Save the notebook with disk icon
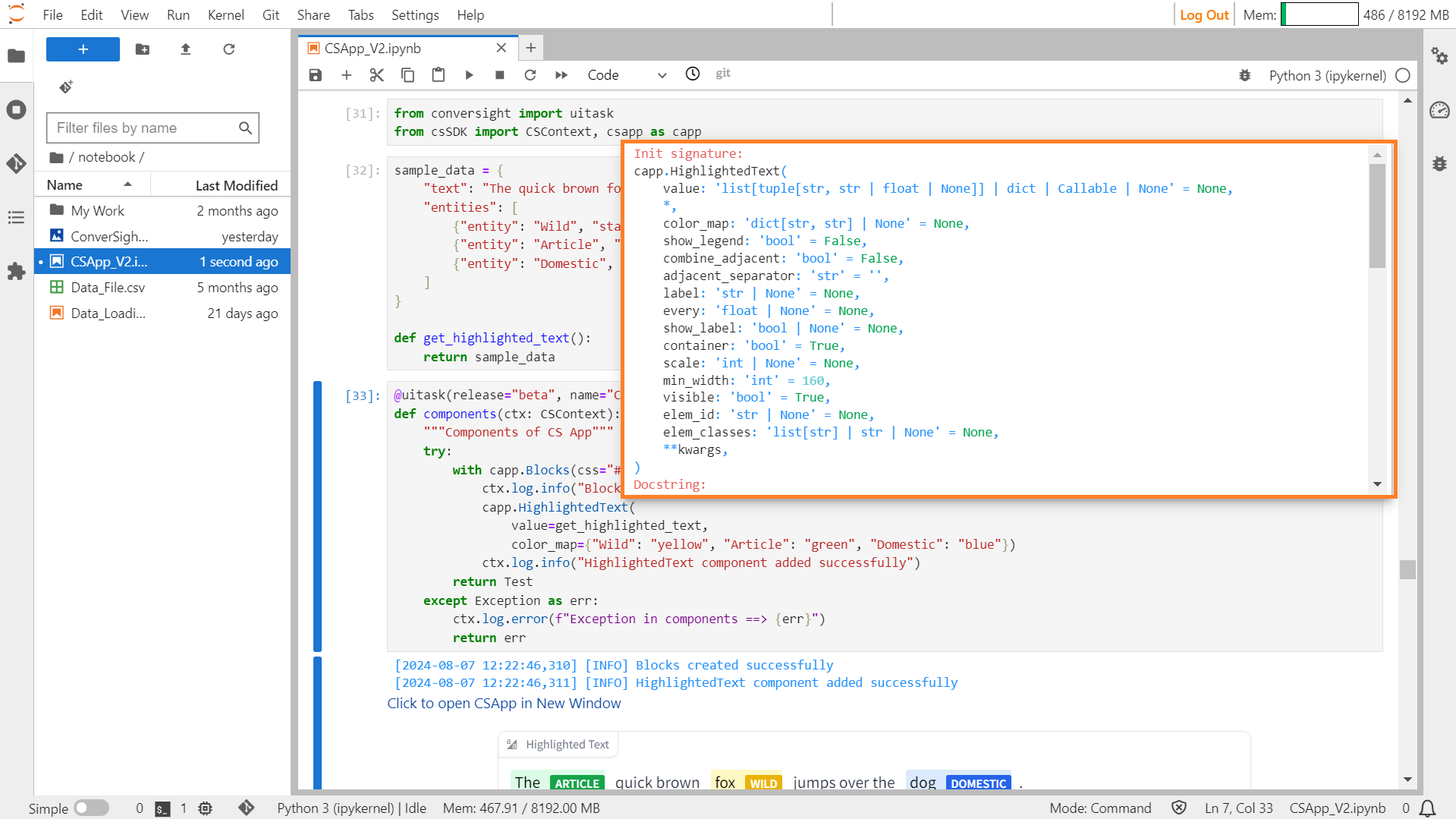 pos(316,74)
